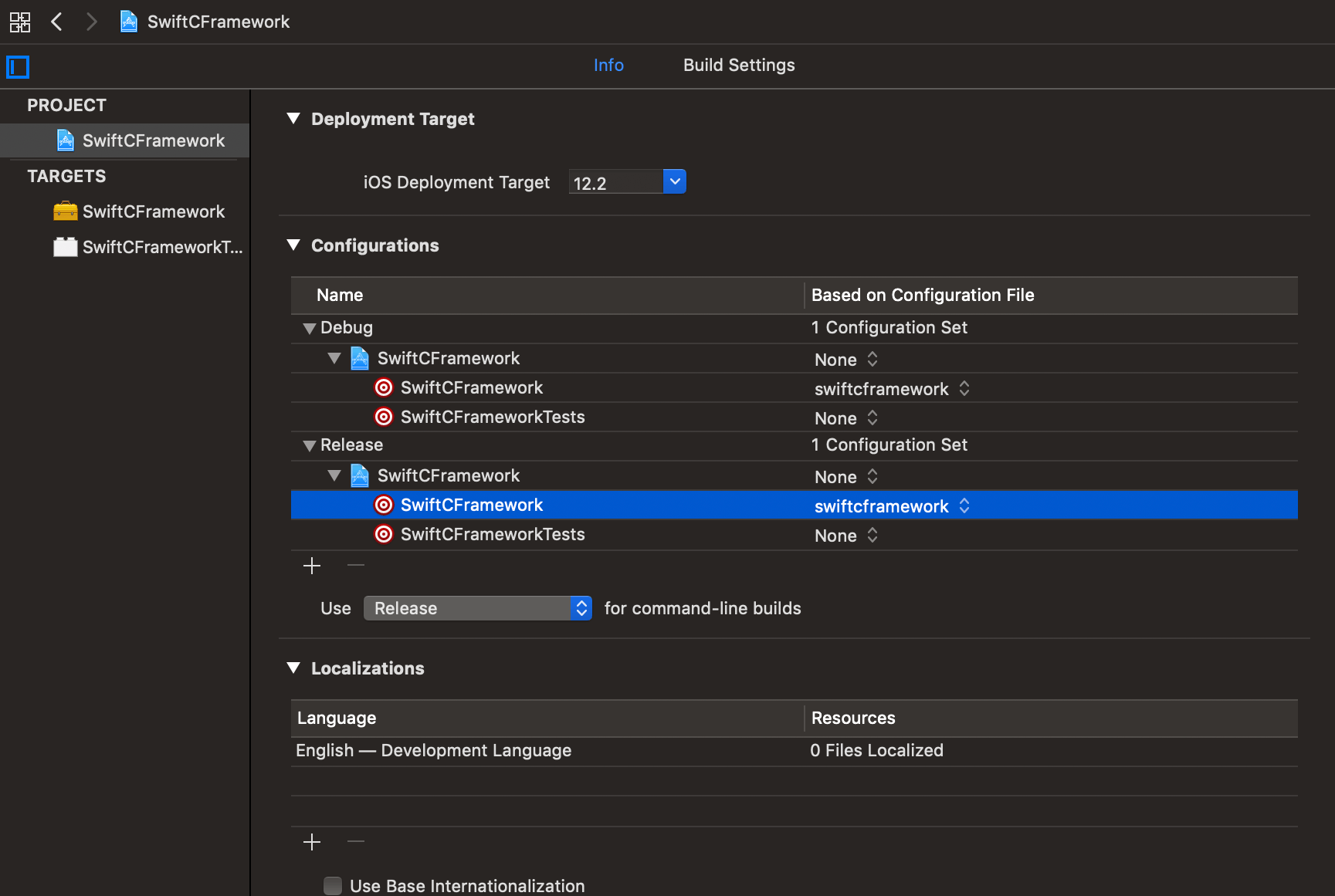Open the related items grid menu
The height and width of the screenshot is (896, 1335).
tap(20, 22)
